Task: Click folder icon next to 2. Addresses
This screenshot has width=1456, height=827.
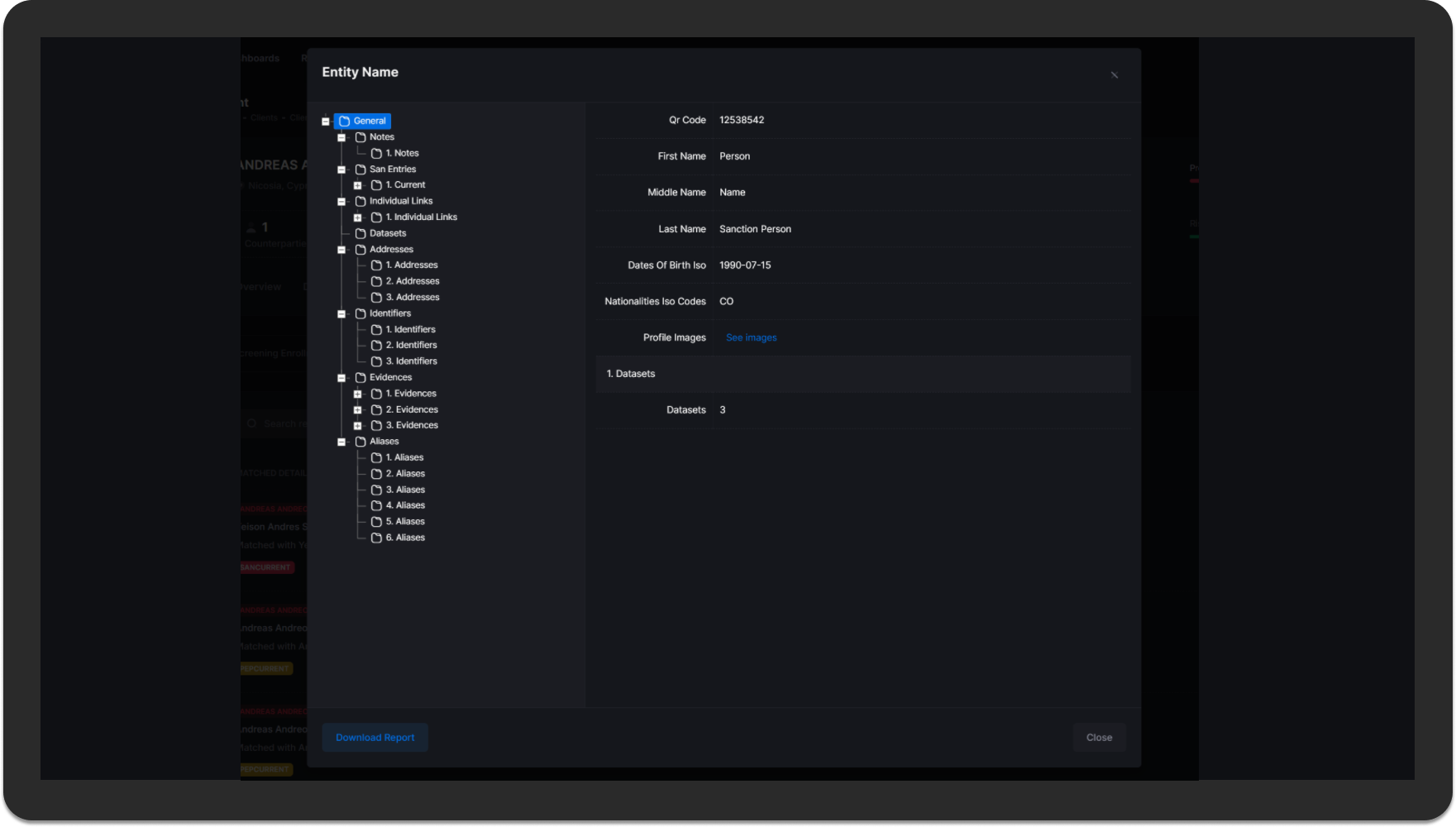Action: click(x=376, y=281)
